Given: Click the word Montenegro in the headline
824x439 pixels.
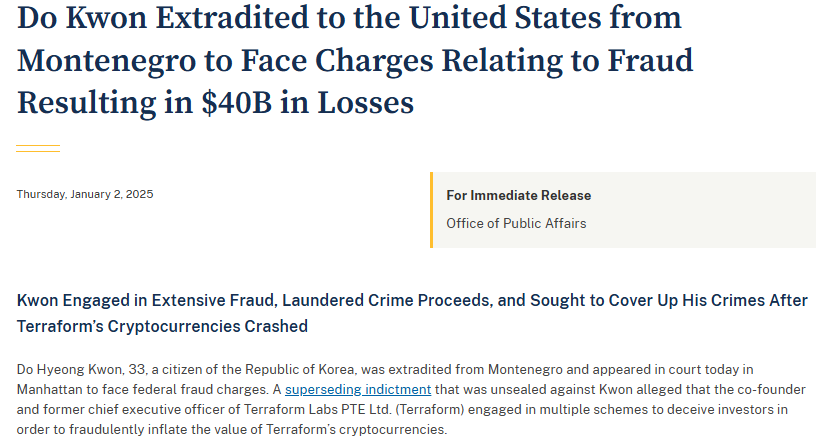Looking at the screenshot, I should coord(107,61).
